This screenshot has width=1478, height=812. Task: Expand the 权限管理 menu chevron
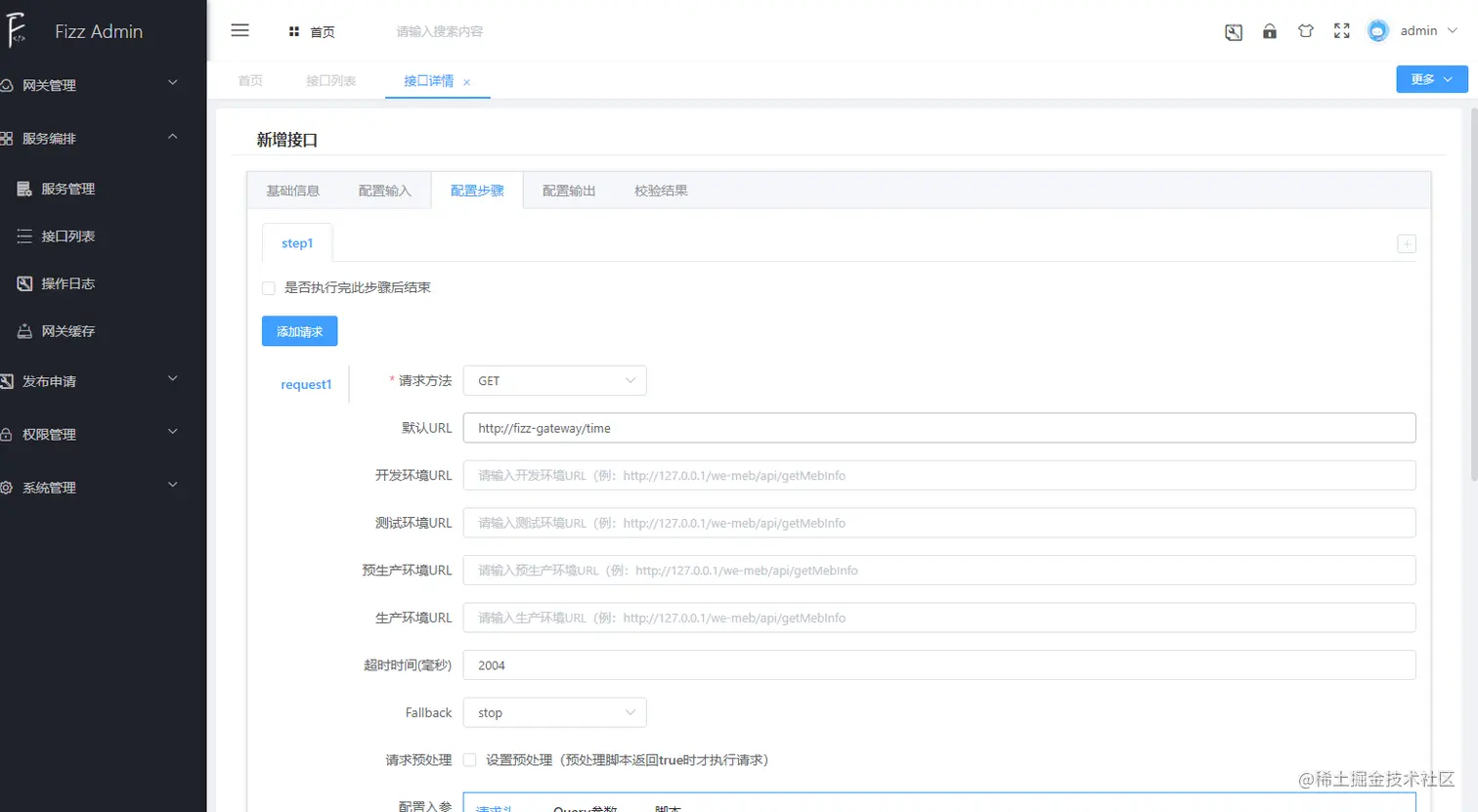point(173,432)
